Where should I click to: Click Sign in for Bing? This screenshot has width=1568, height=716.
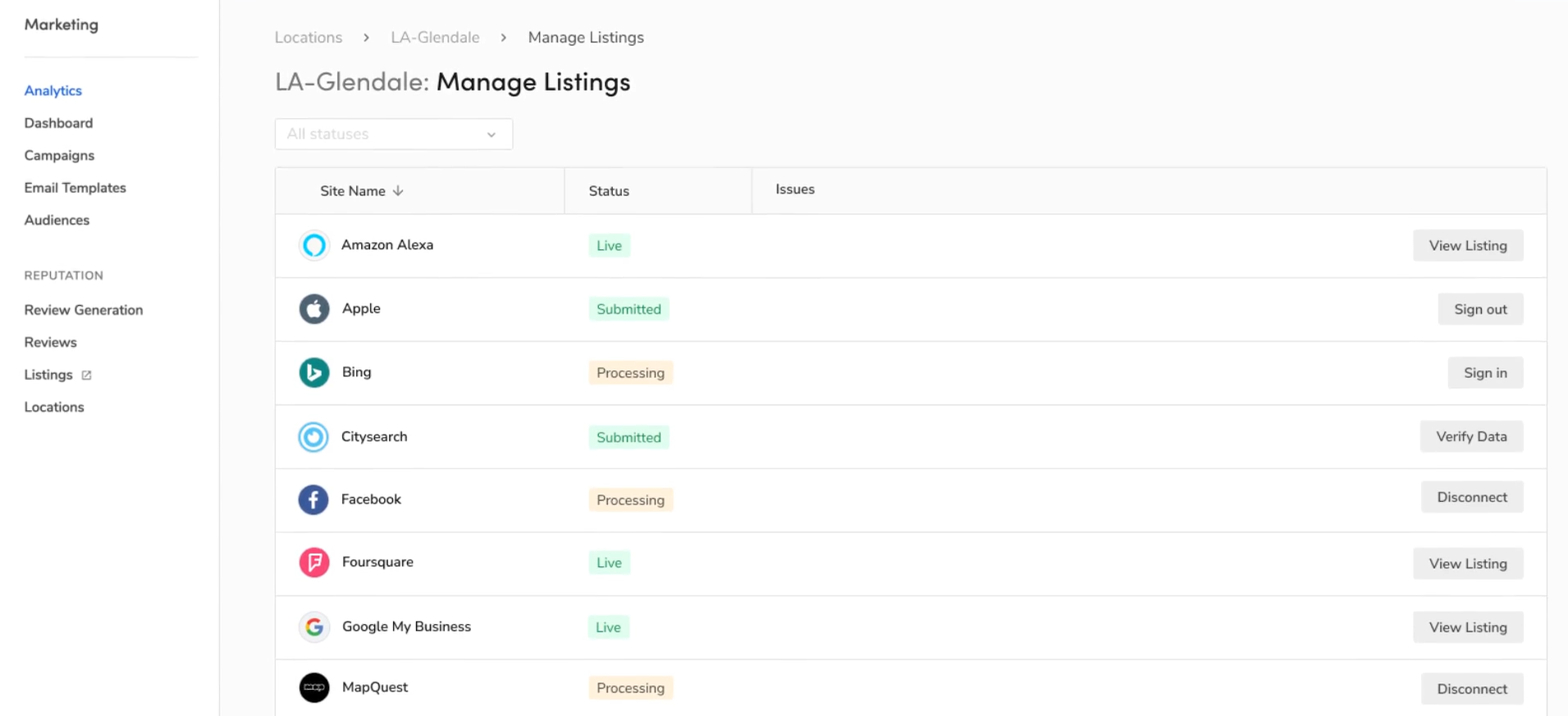1485,373
